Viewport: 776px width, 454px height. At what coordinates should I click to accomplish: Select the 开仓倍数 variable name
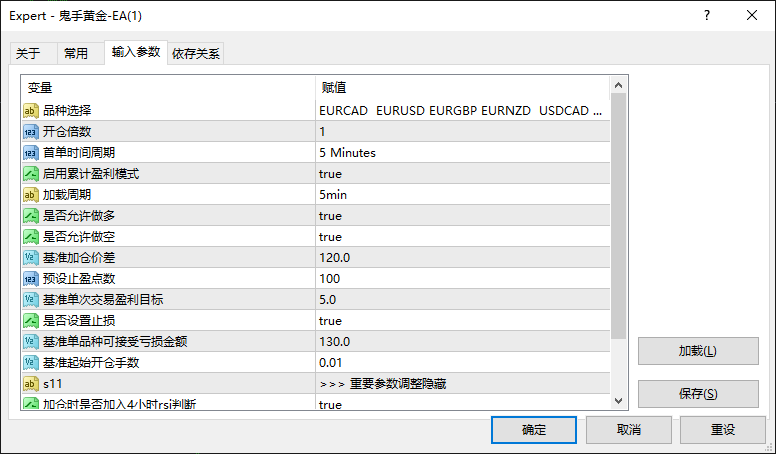click(67, 132)
